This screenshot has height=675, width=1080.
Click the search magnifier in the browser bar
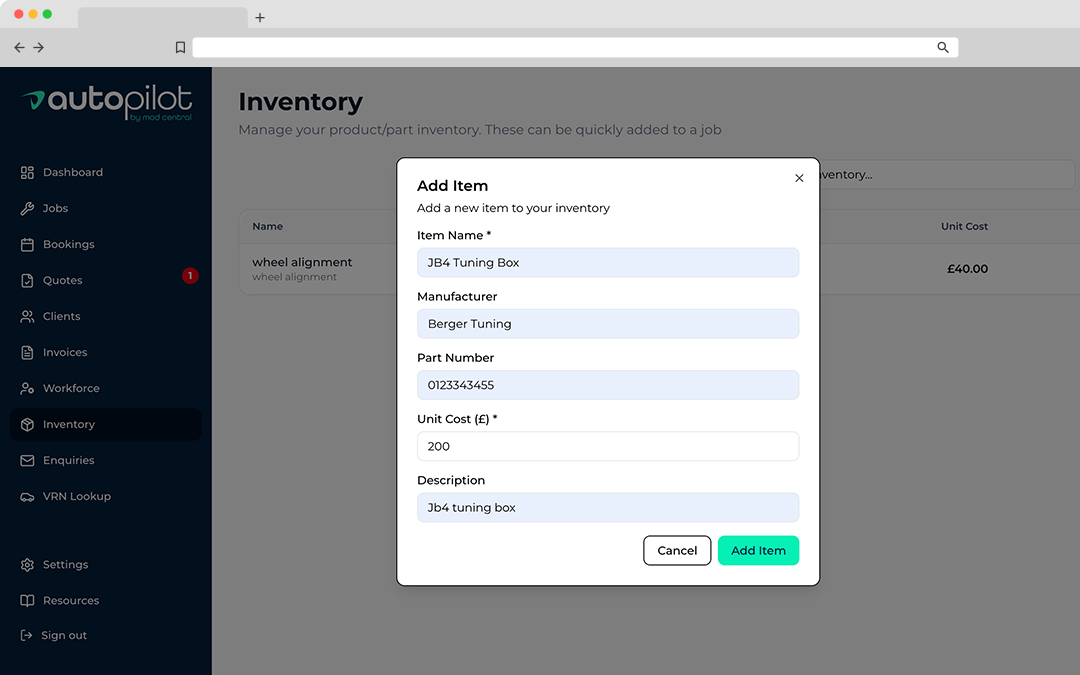click(941, 47)
